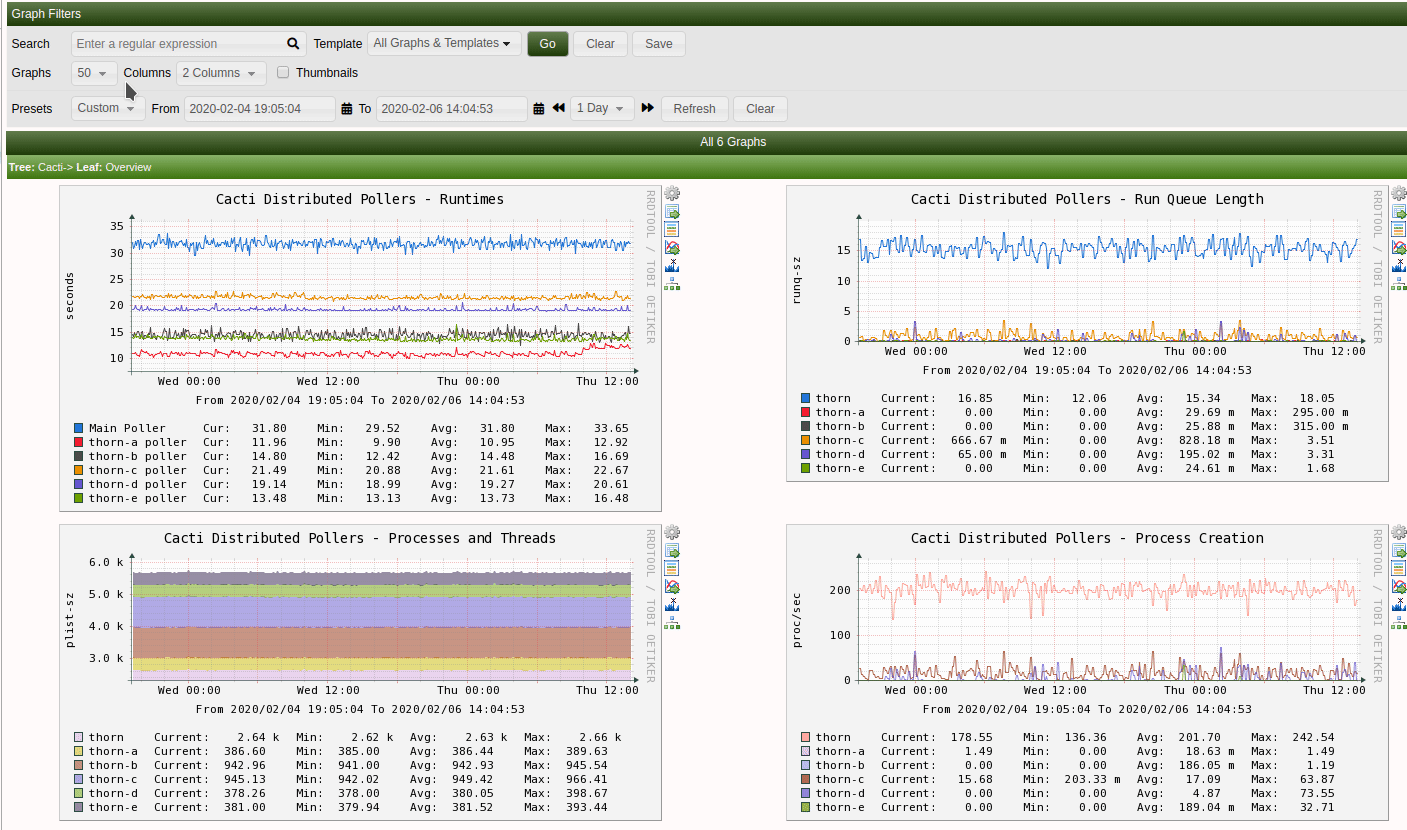1407x830 pixels.
Task: Open gear settings icon for Runtimes graph
Action: pos(672,194)
